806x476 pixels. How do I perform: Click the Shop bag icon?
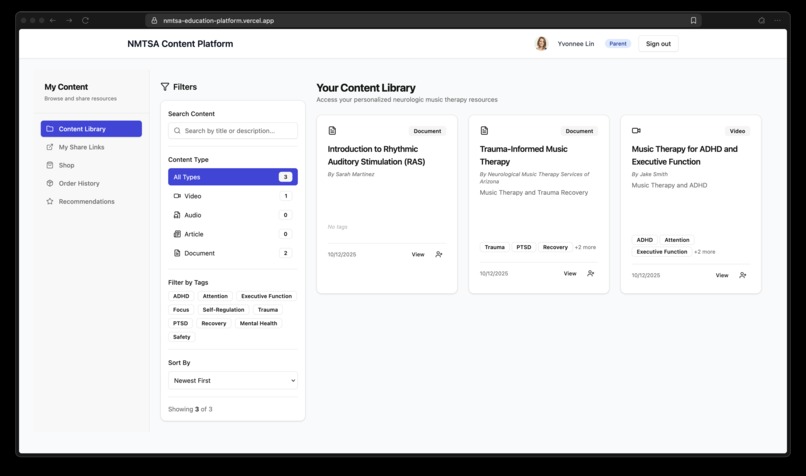[x=50, y=166]
